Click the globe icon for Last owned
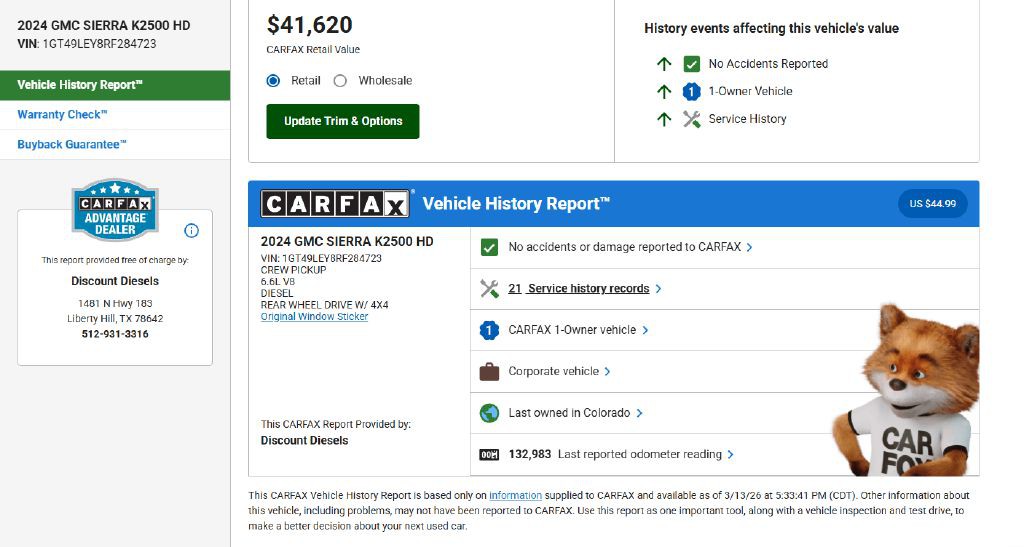 pyautogui.click(x=489, y=413)
